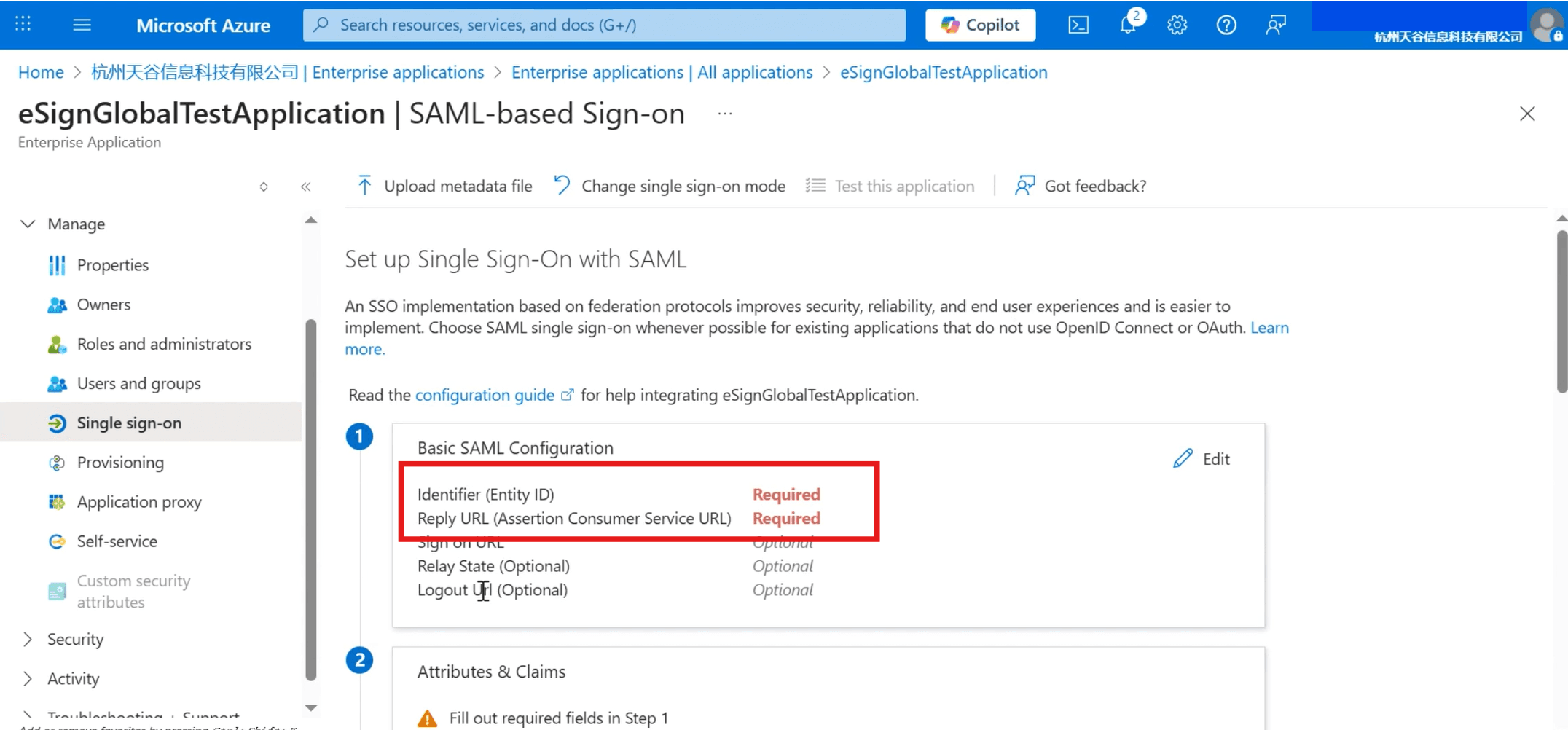This screenshot has height=730, width=1568.
Task: Click Upload metadata file
Action: pyautogui.click(x=444, y=187)
